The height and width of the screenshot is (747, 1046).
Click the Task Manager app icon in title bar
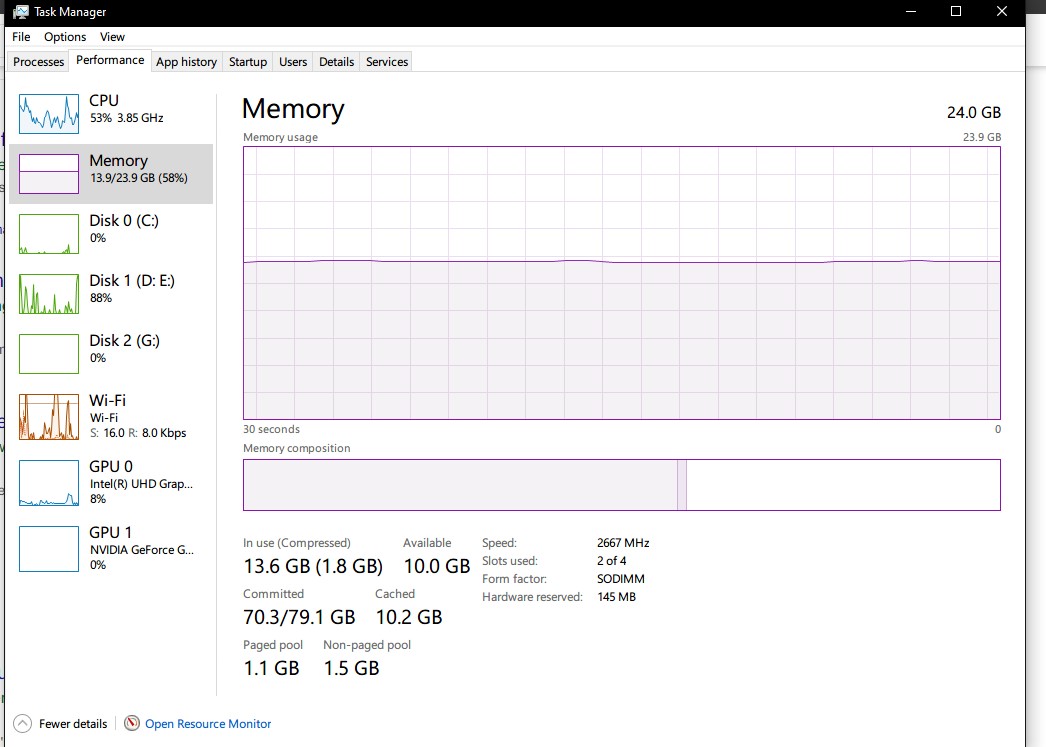tap(20, 12)
